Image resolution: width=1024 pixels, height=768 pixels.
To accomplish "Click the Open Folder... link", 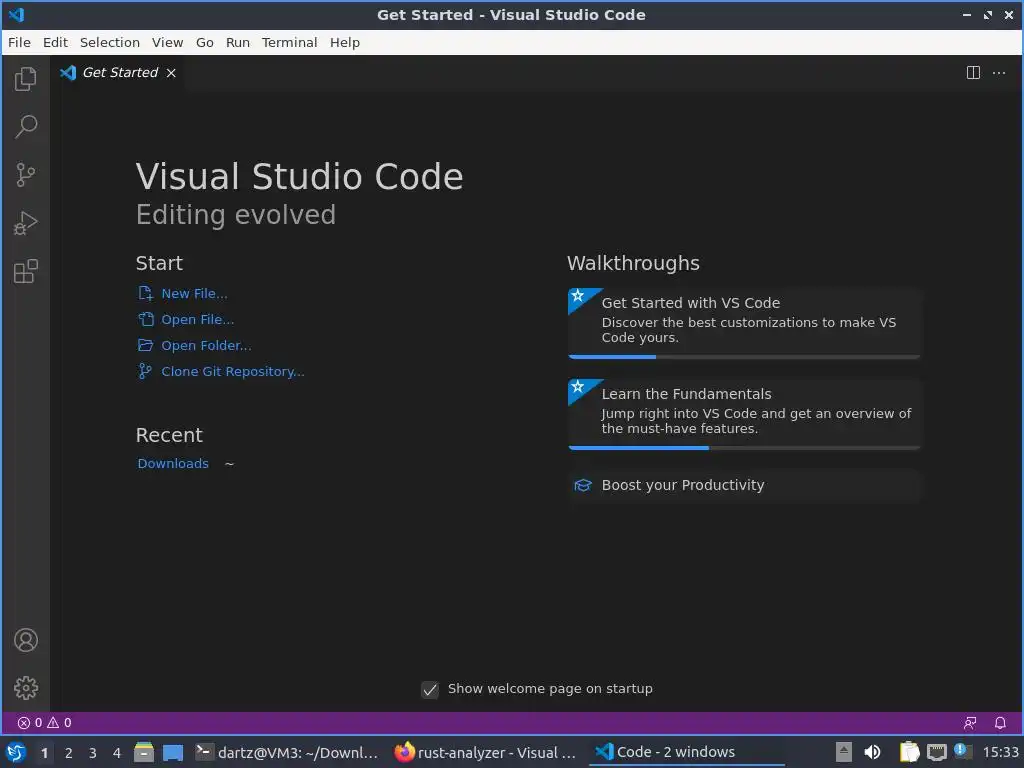I will coord(195,345).
